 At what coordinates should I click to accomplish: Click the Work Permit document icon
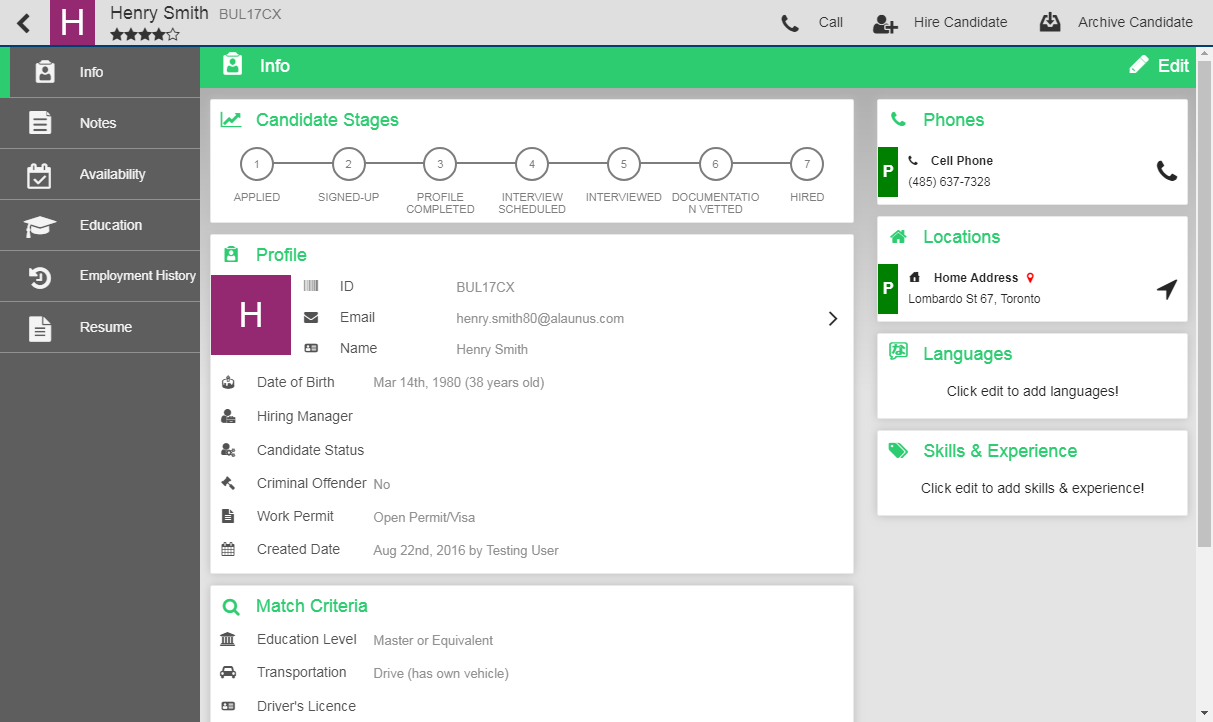(228, 516)
